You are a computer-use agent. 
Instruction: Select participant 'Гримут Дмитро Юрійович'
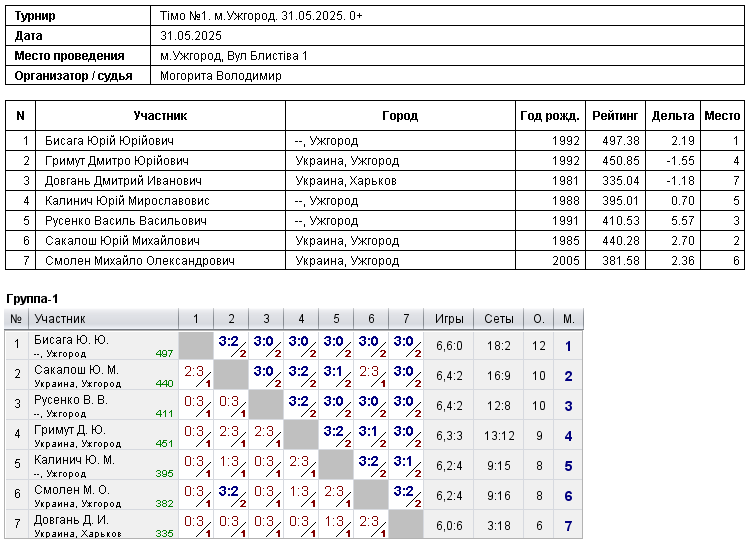[x=117, y=161]
